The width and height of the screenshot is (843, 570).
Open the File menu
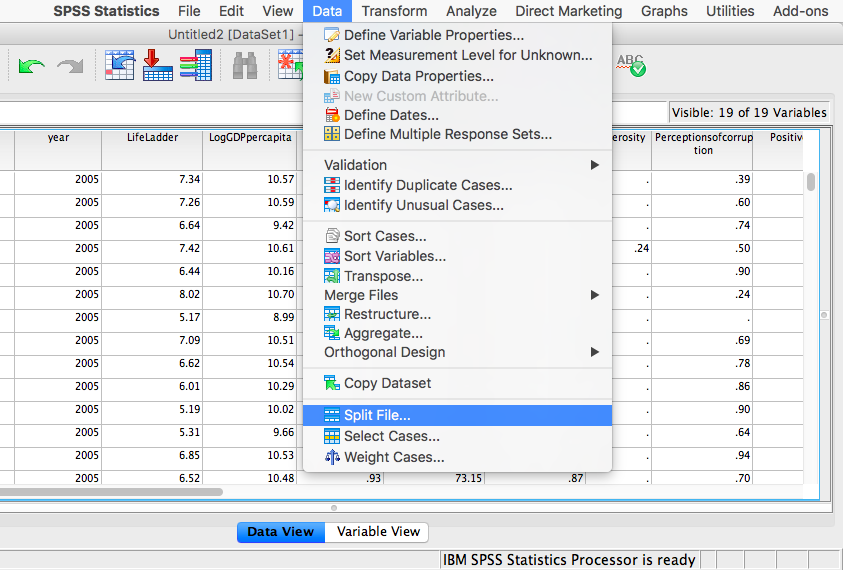coord(189,11)
